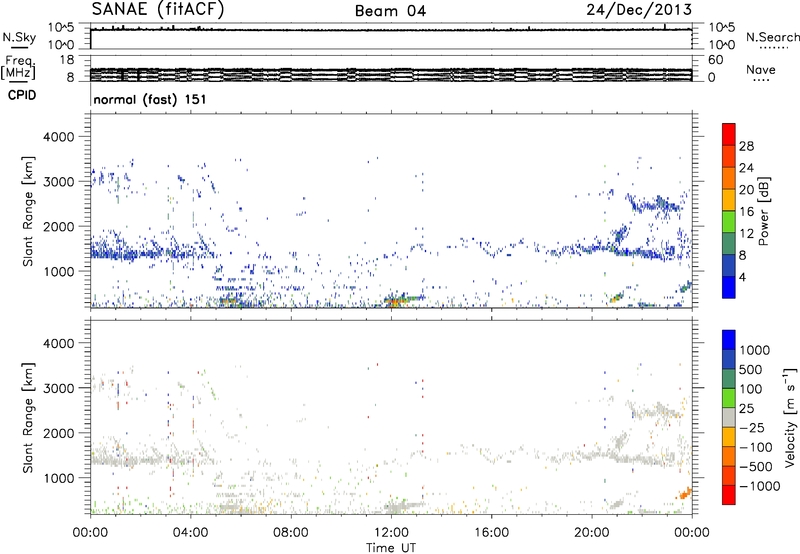
Task: Click the '20:00' time axis tick label
Action: pos(592,532)
